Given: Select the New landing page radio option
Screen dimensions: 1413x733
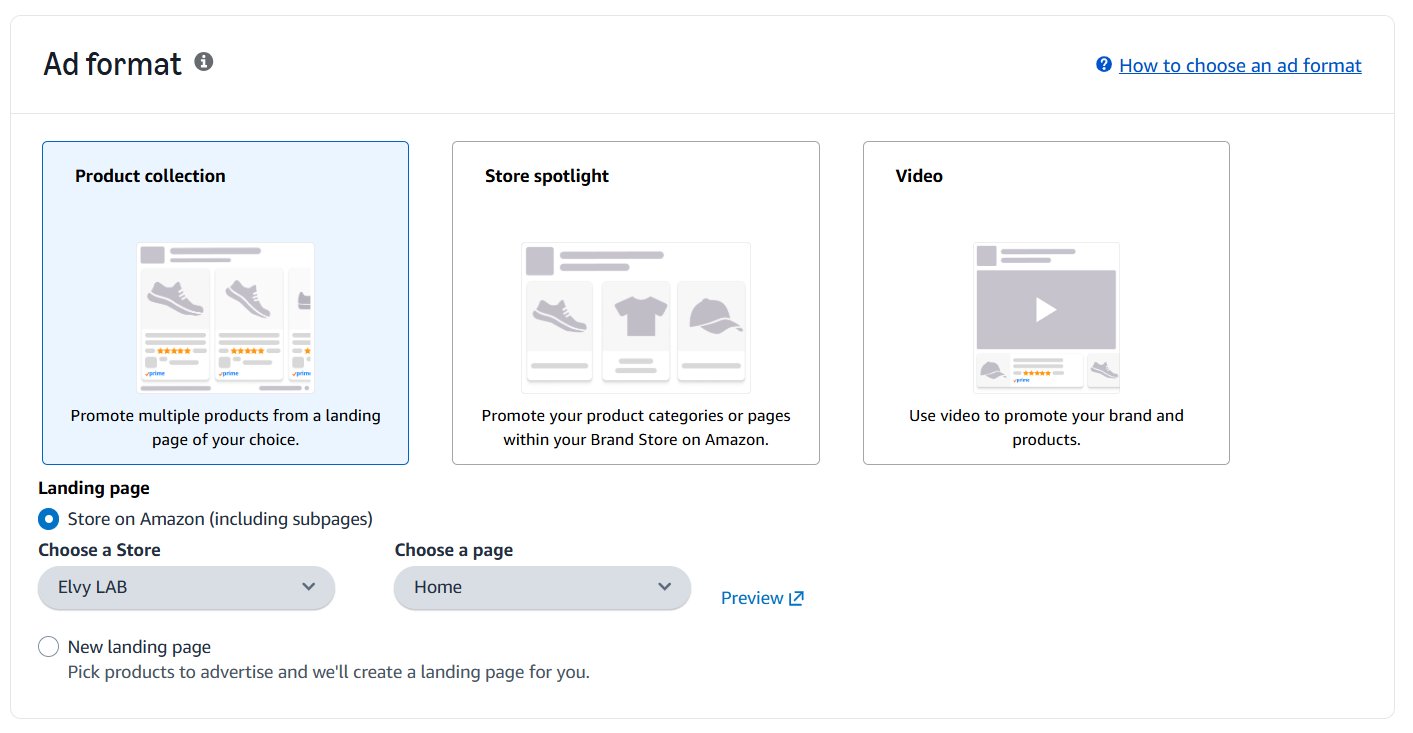Looking at the screenshot, I should pyautogui.click(x=48, y=646).
